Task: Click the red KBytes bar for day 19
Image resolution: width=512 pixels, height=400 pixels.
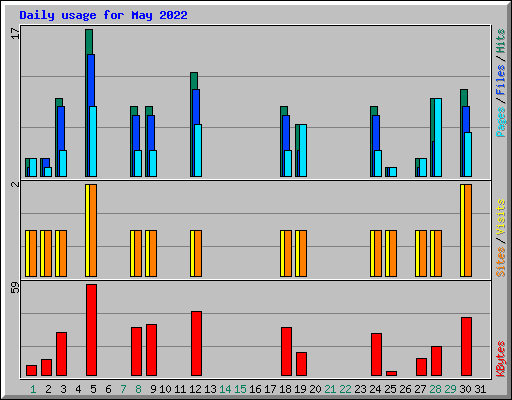Action: (x=301, y=364)
